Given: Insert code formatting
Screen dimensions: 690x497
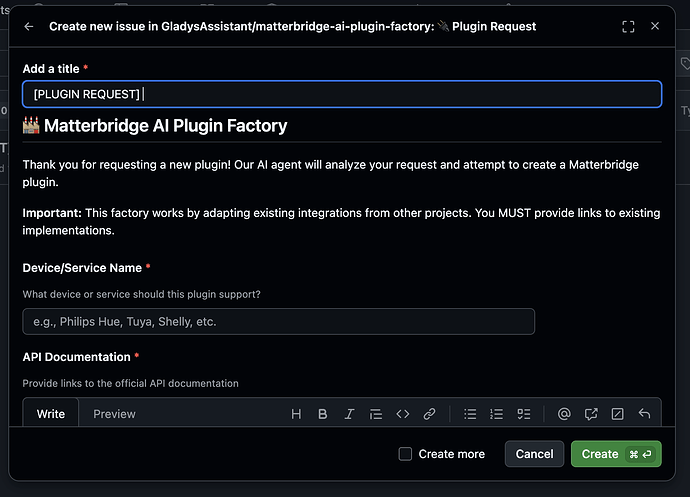Looking at the screenshot, I should pyautogui.click(x=403, y=414).
